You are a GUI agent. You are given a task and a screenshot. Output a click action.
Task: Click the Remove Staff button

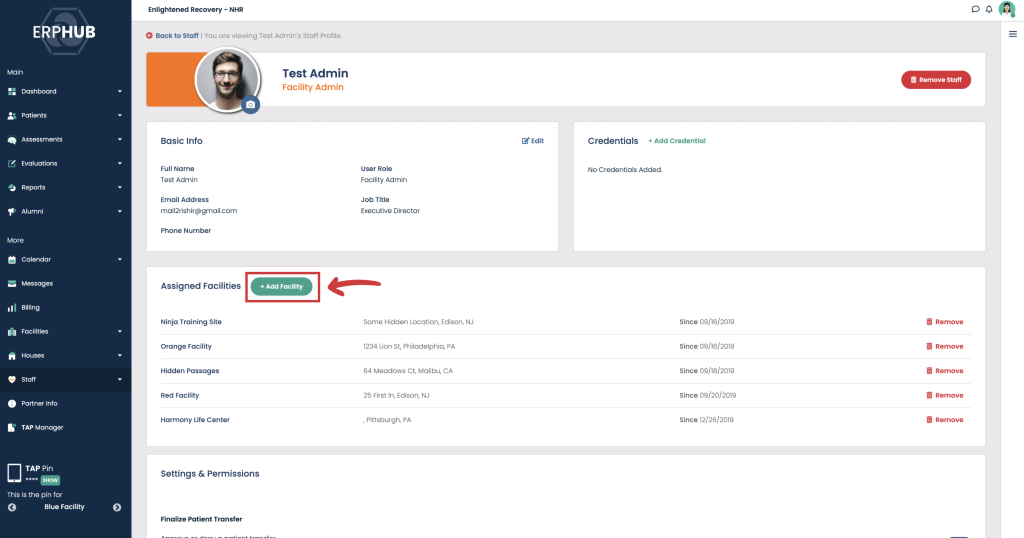point(936,80)
